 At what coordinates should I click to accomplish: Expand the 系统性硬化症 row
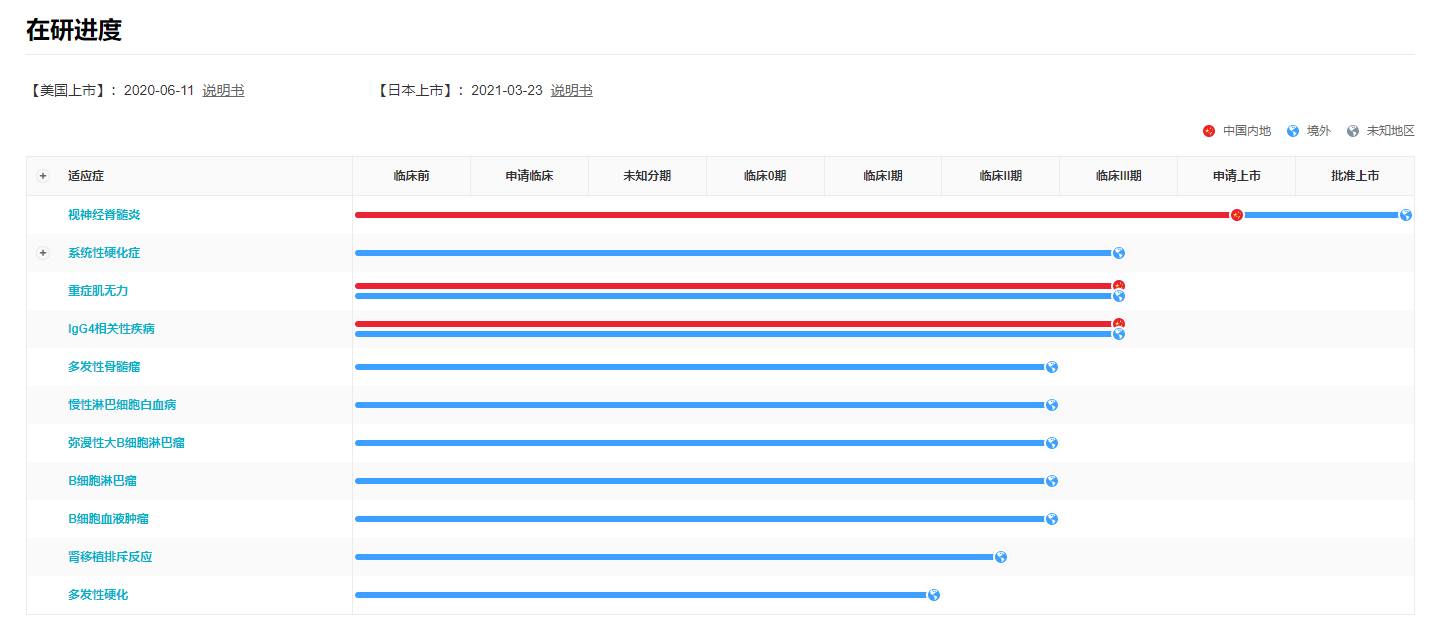43,253
